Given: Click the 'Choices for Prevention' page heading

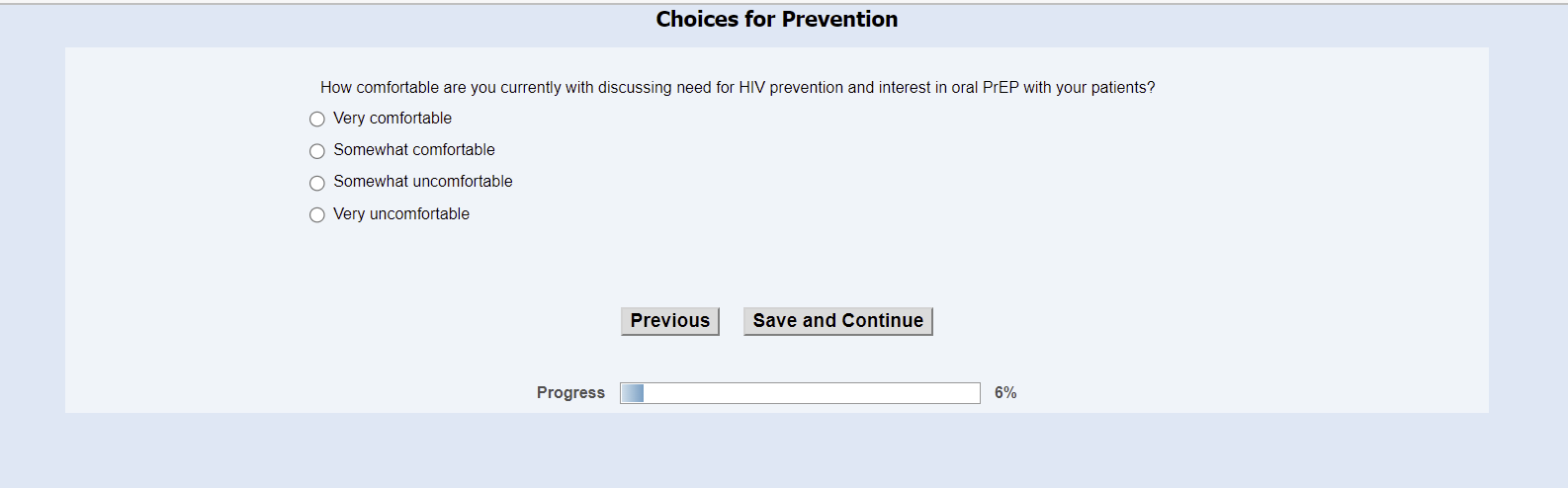Looking at the screenshot, I should coord(777,20).
